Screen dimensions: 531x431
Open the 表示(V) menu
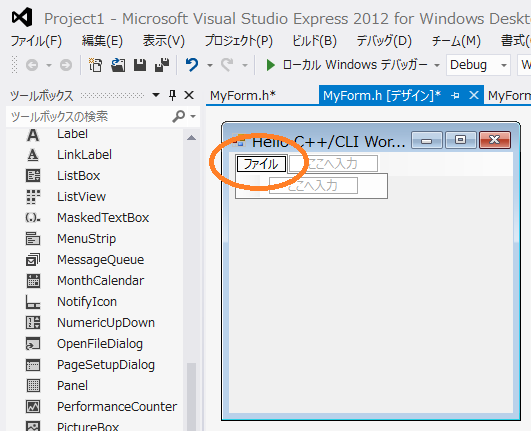pyautogui.click(x=164, y=41)
